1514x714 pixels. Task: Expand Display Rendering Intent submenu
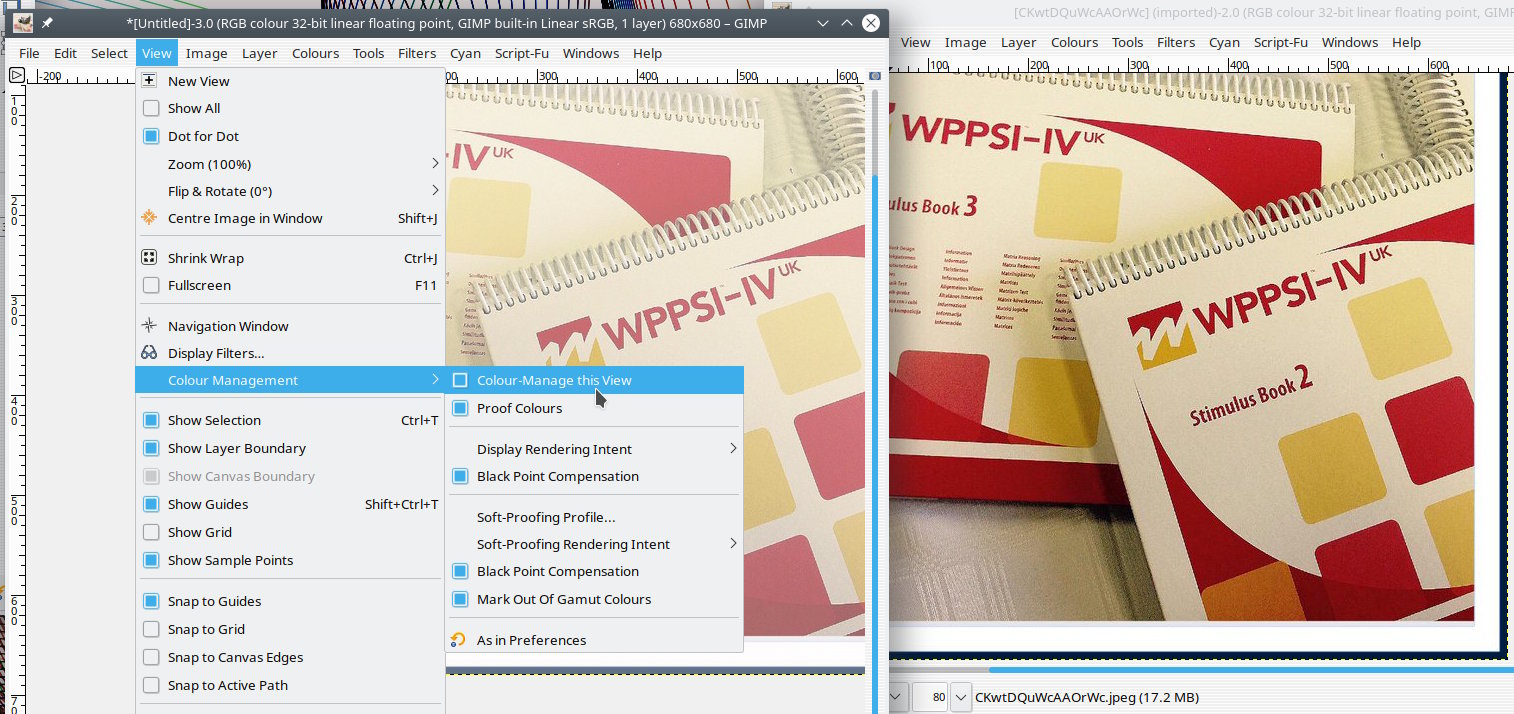pos(594,449)
